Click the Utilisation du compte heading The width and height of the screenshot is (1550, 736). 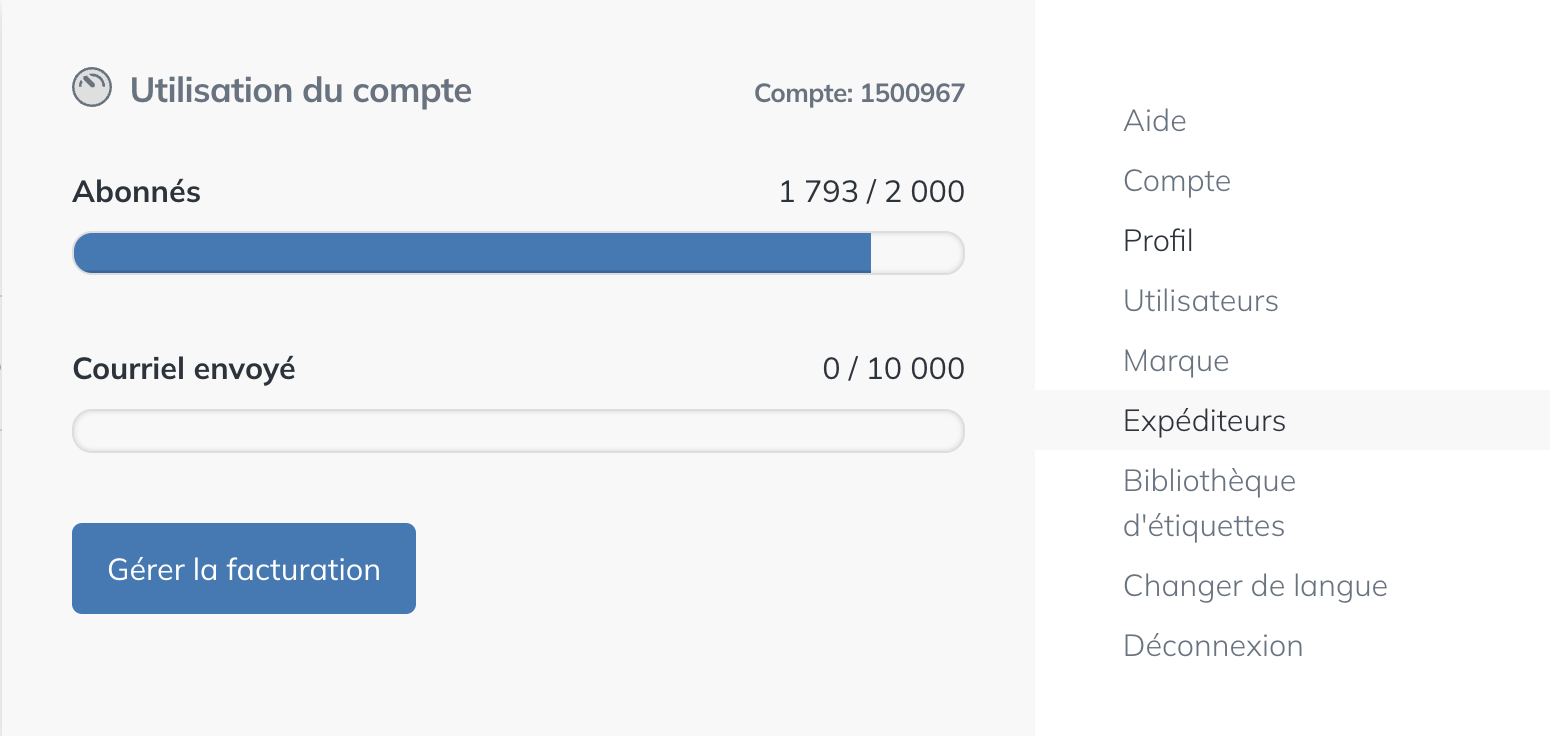[301, 90]
